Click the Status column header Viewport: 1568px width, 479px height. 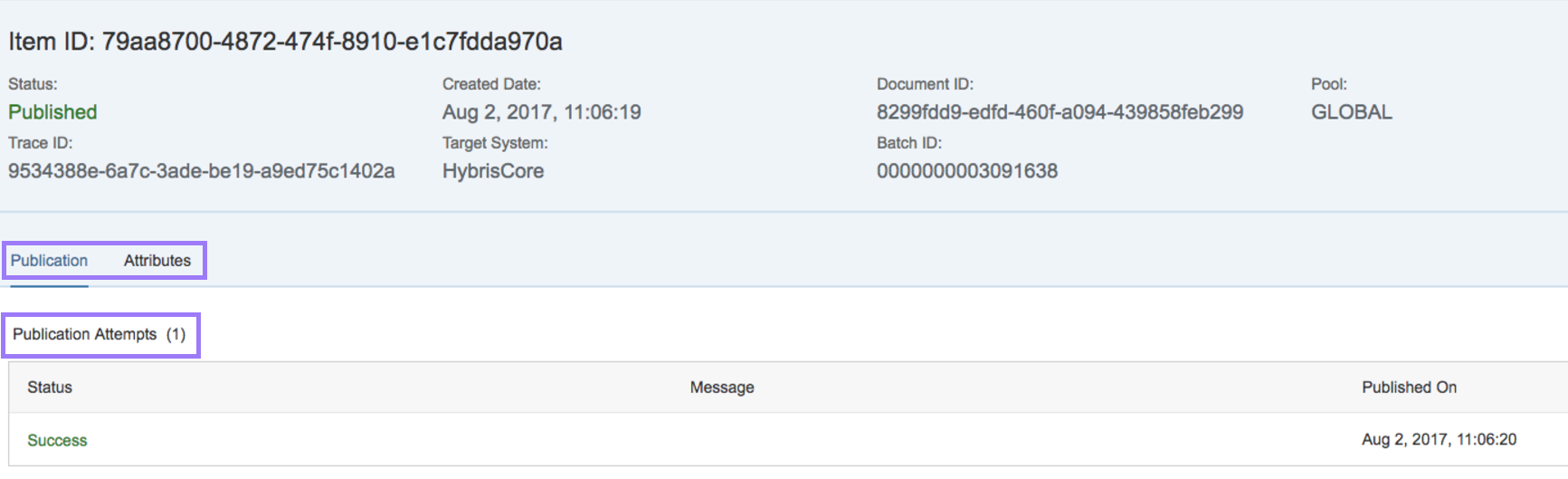point(50,388)
